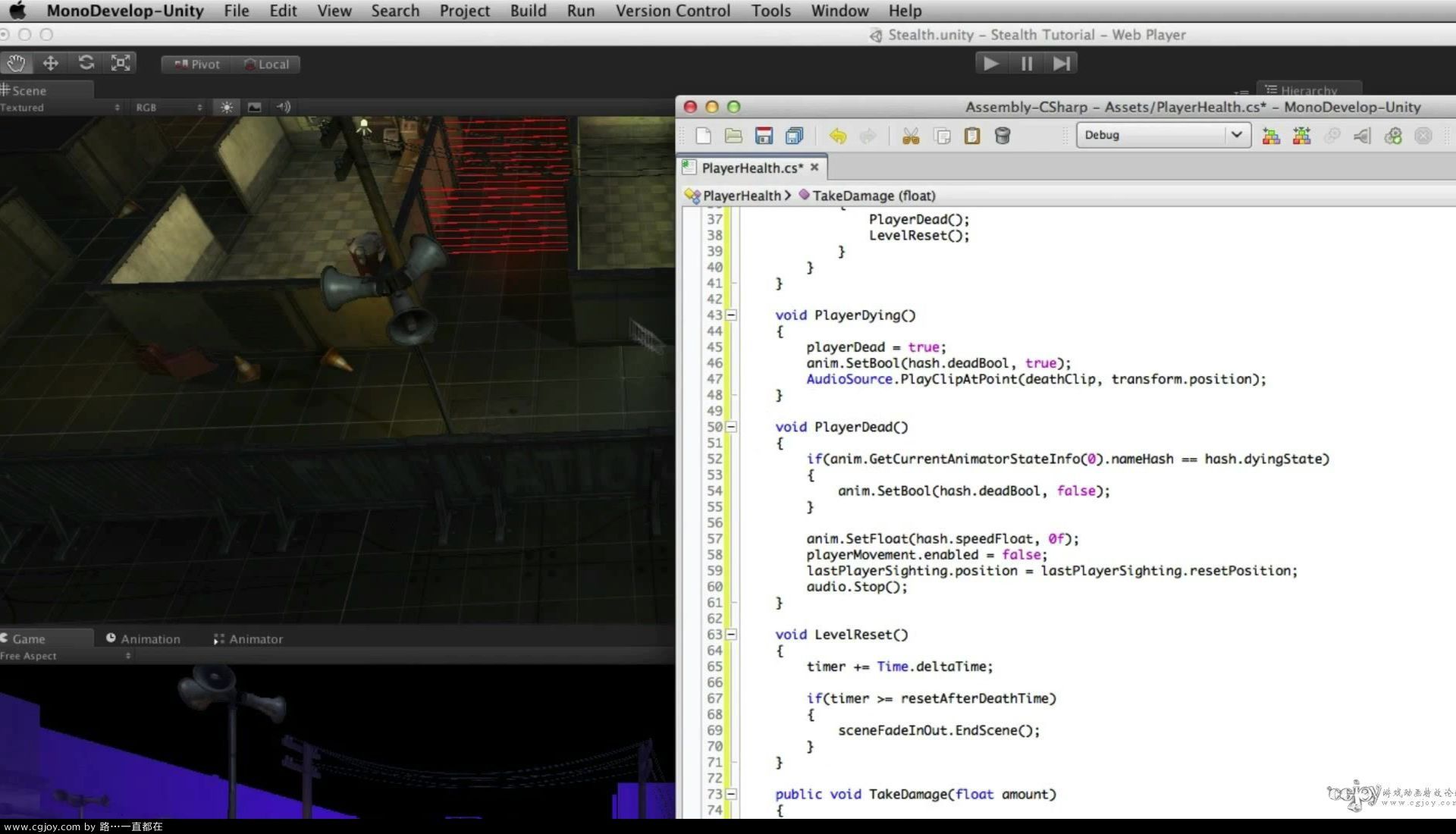
Task: Toggle Pivot handle position mode
Action: pos(196,64)
